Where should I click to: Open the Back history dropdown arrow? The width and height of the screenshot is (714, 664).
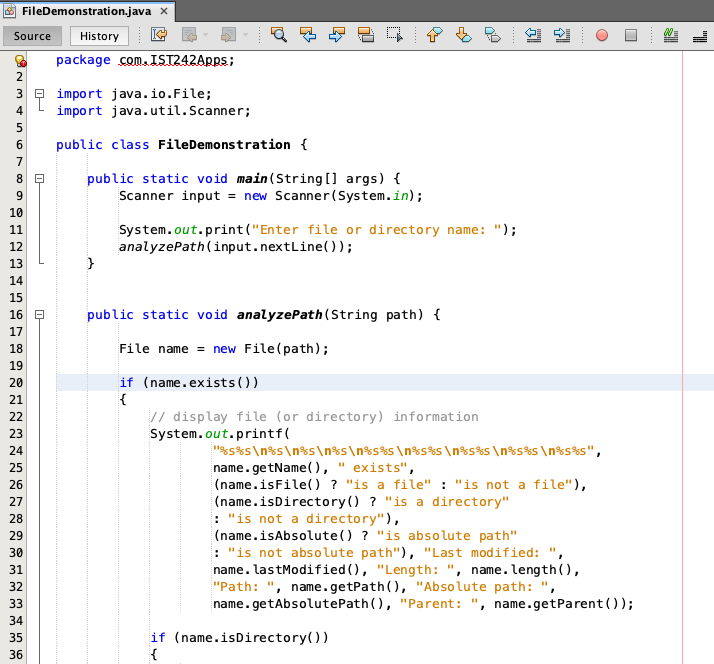coord(205,35)
